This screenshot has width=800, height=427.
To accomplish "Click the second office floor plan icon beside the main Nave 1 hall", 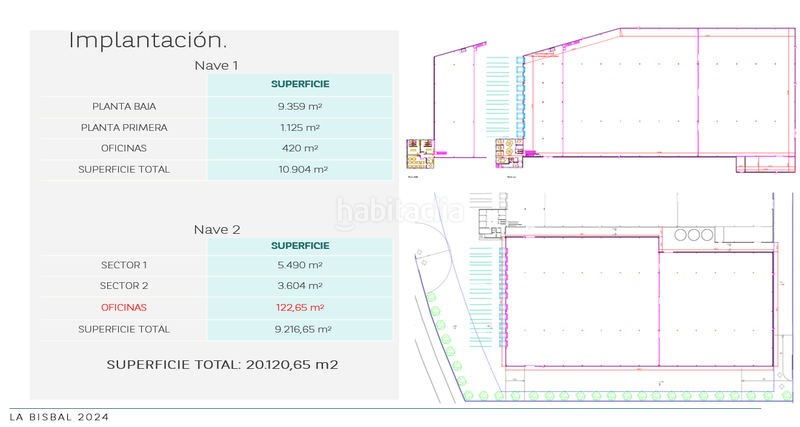I will click(x=504, y=149).
